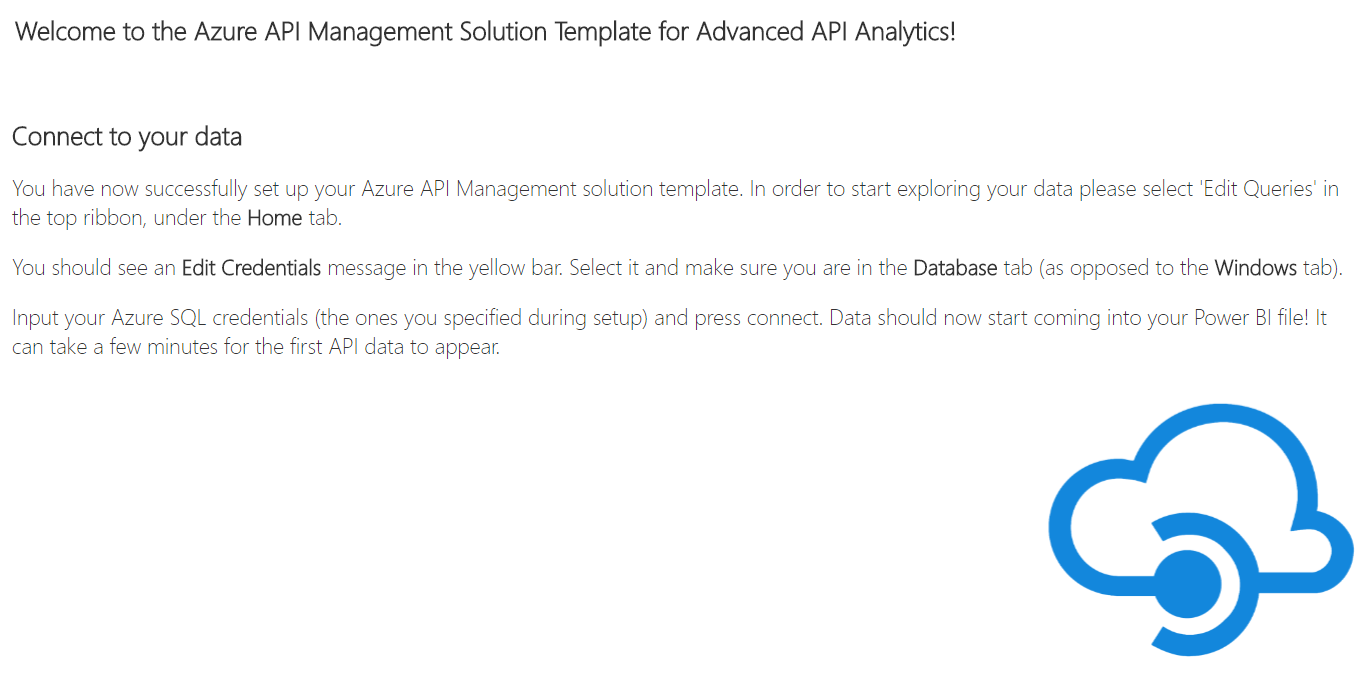1368x675 pixels.
Task: Click the blue Azure API Management cloud icon
Action: 1200,529
